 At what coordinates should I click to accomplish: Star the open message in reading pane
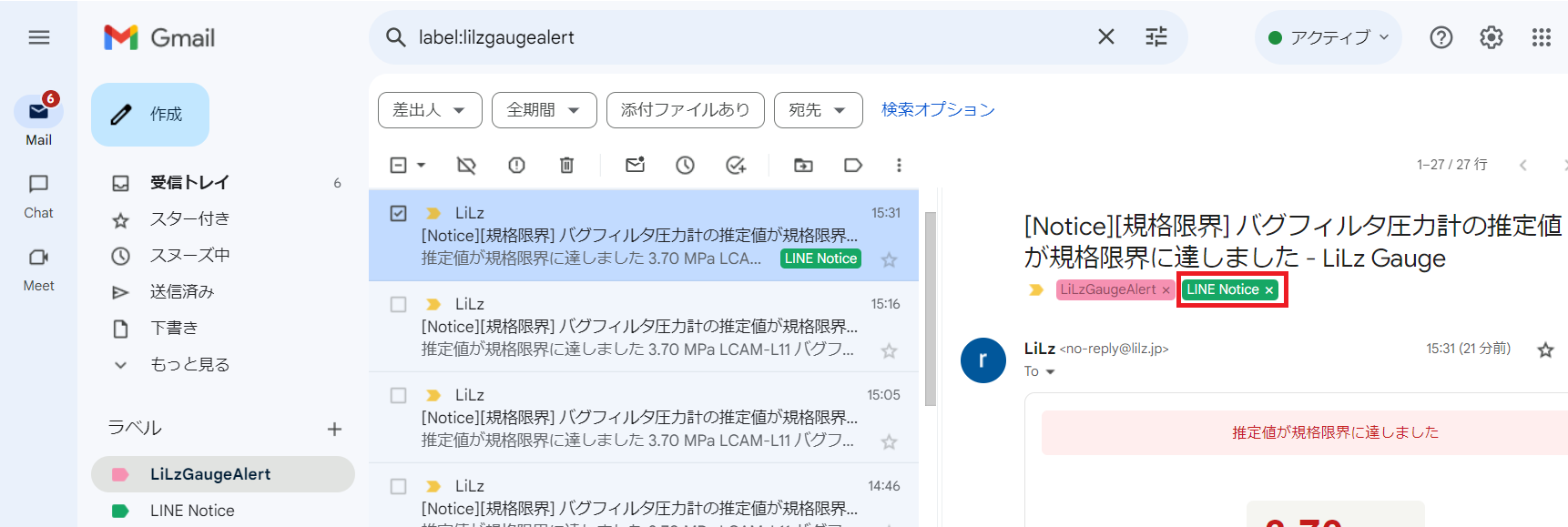pos(1545,350)
